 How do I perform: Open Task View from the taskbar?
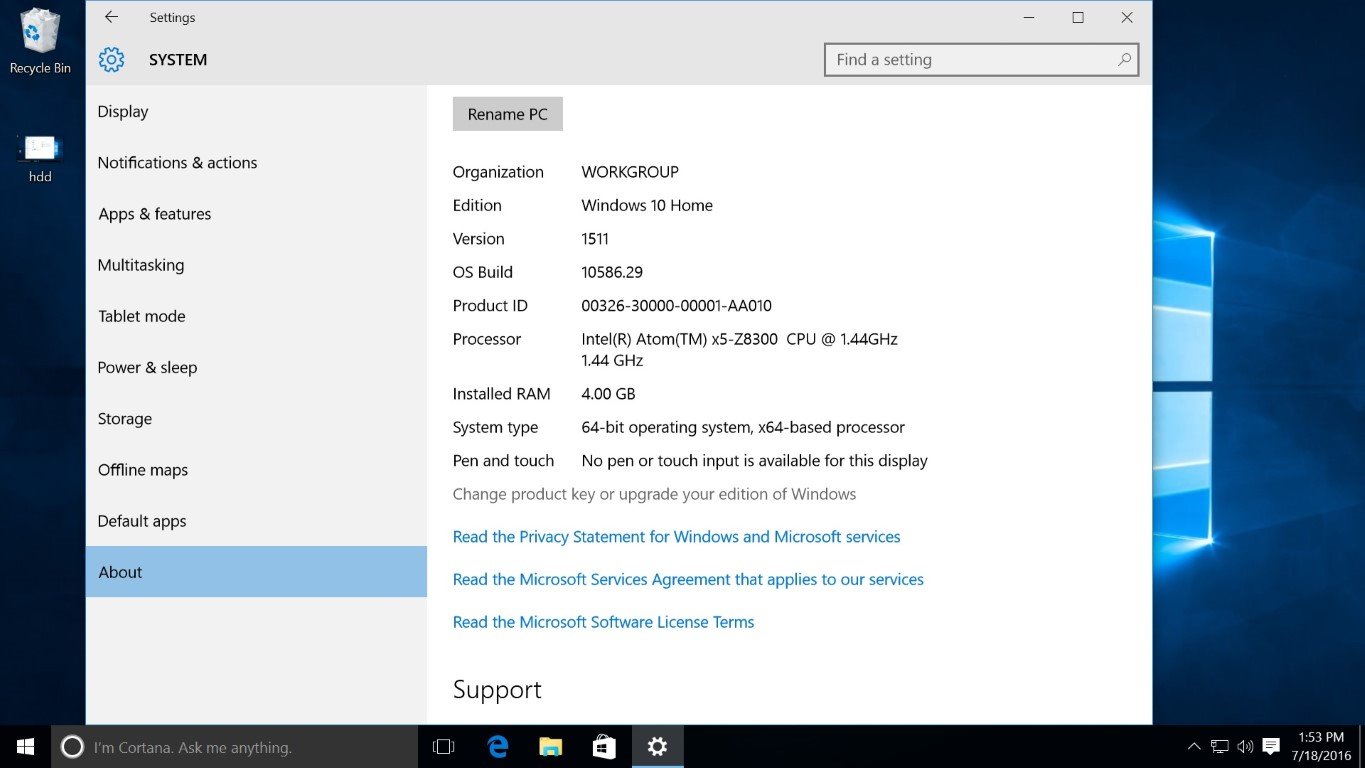[443, 746]
